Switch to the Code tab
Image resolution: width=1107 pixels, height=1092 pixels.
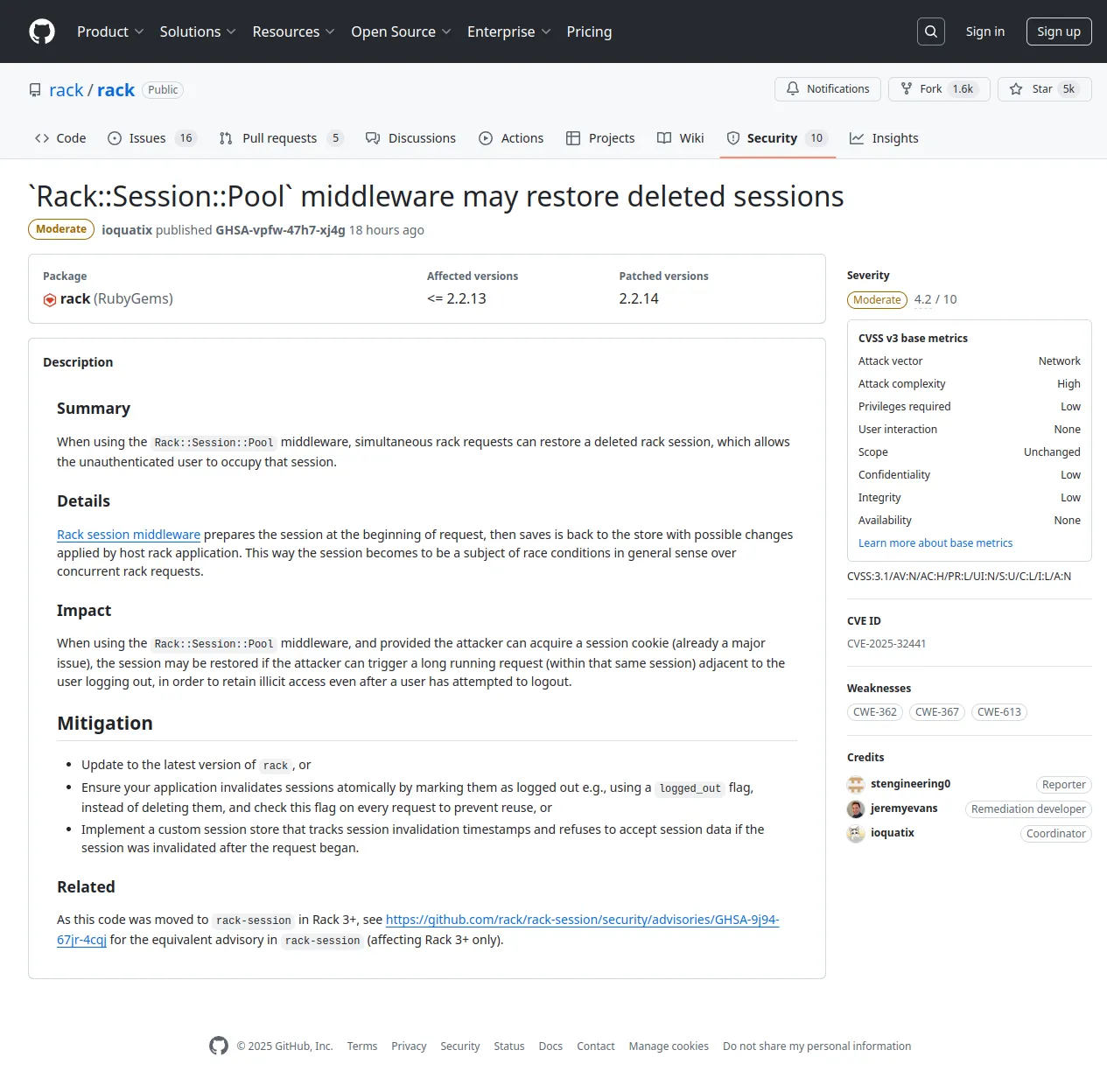point(60,138)
